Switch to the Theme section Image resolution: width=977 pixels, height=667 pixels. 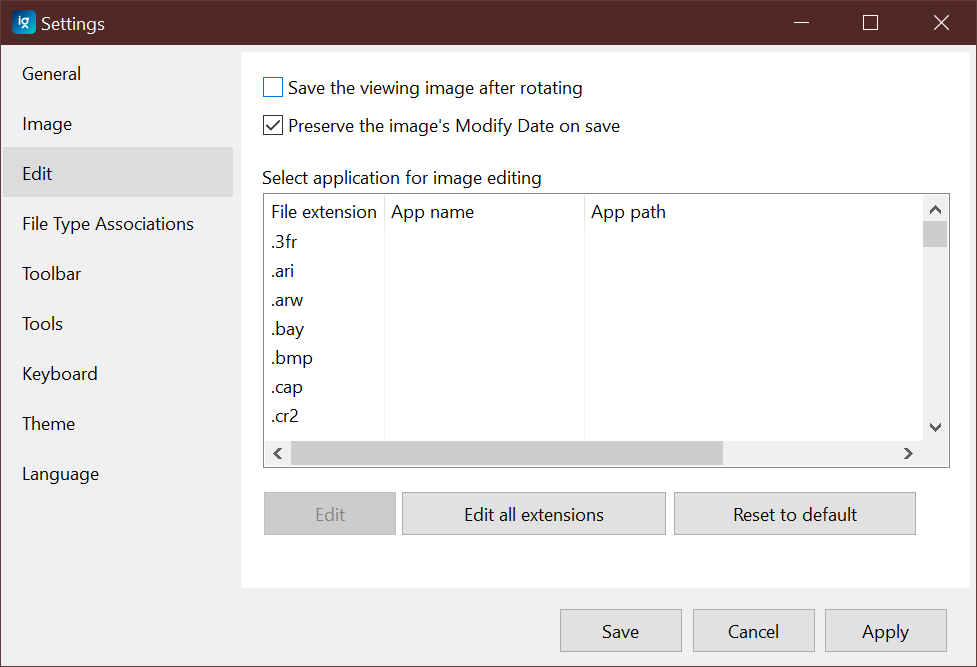(48, 423)
